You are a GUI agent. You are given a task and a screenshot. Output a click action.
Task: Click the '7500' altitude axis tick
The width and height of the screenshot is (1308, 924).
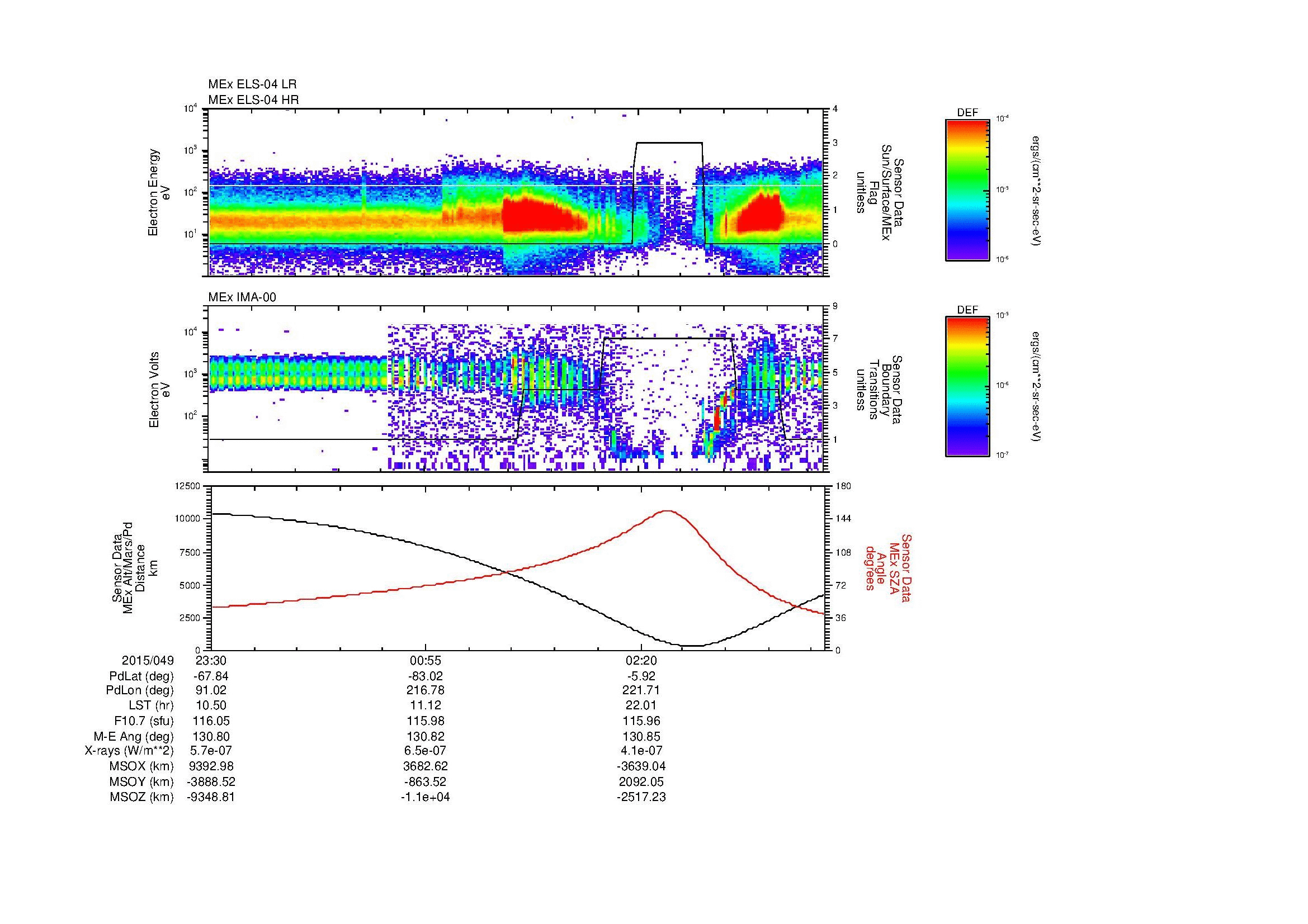(x=191, y=552)
